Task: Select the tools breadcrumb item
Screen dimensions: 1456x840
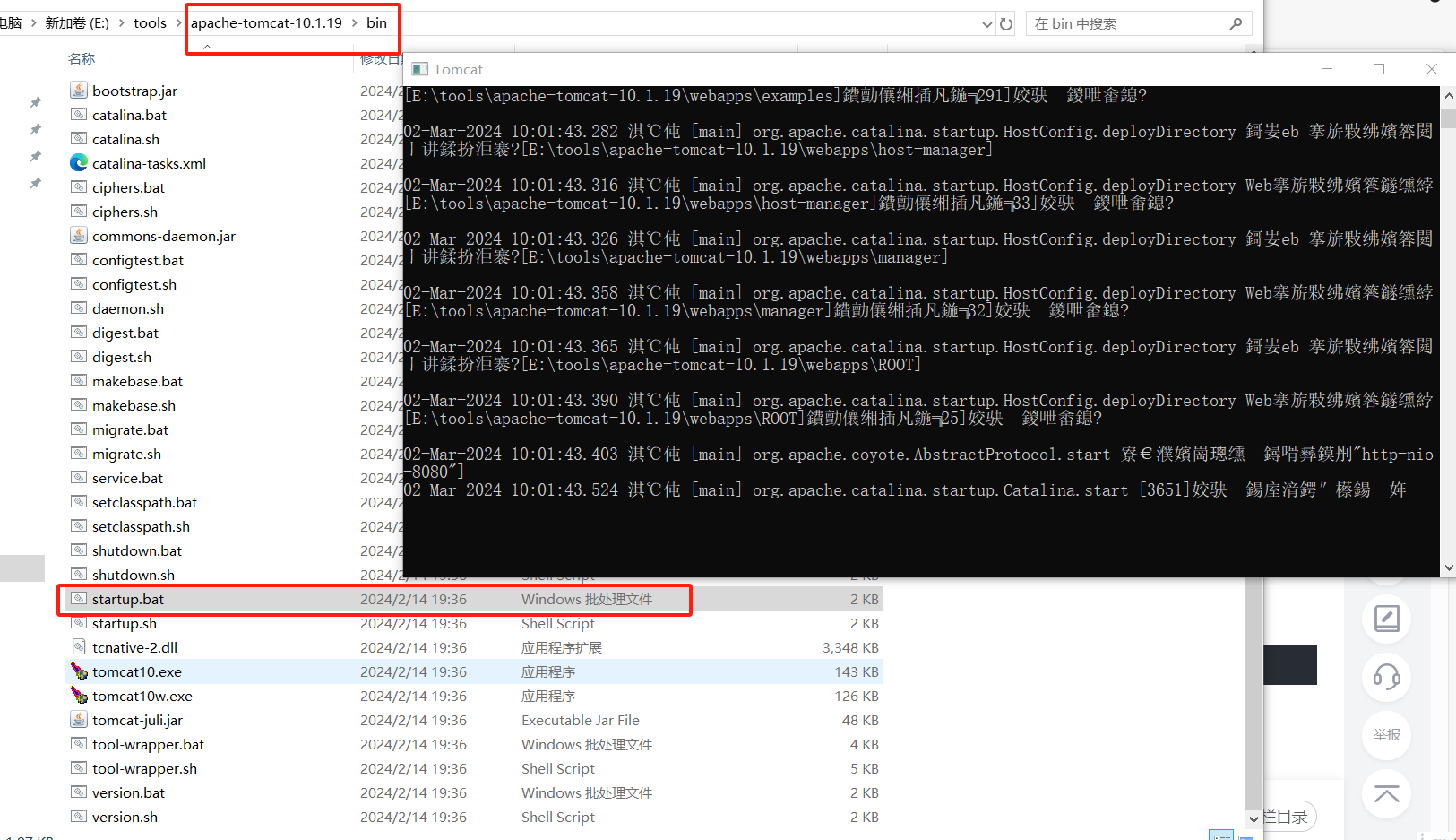Action: coord(150,22)
